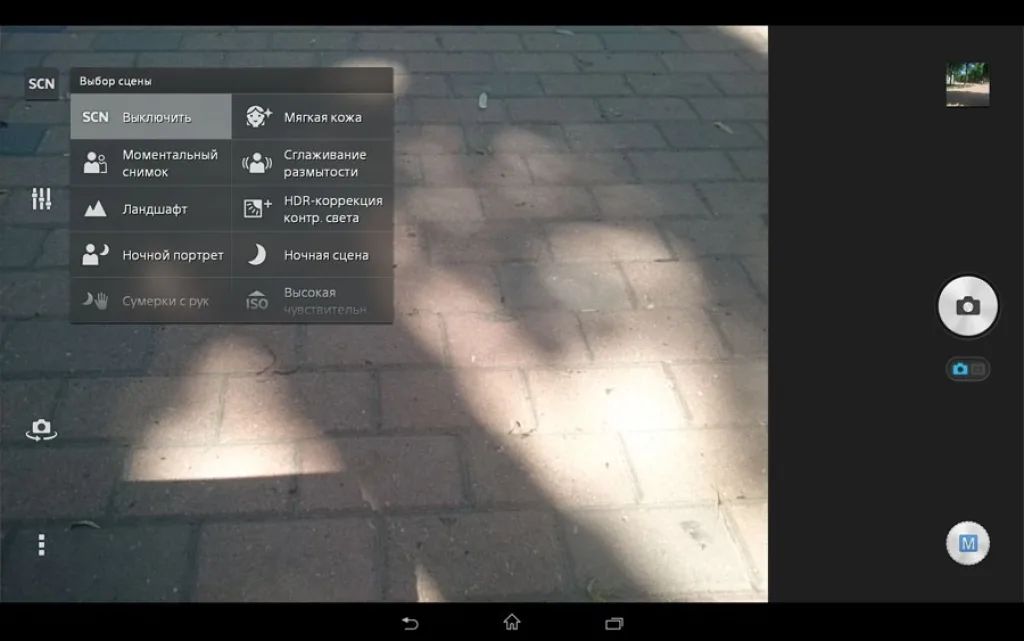Open the M capture mode button
The height and width of the screenshot is (641, 1024).
[x=967, y=543]
